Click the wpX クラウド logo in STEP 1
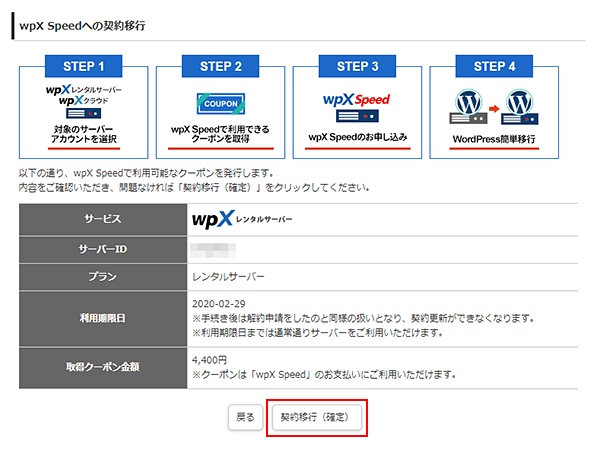Viewport: 600px width, 463px height. click(x=83, y=101)
